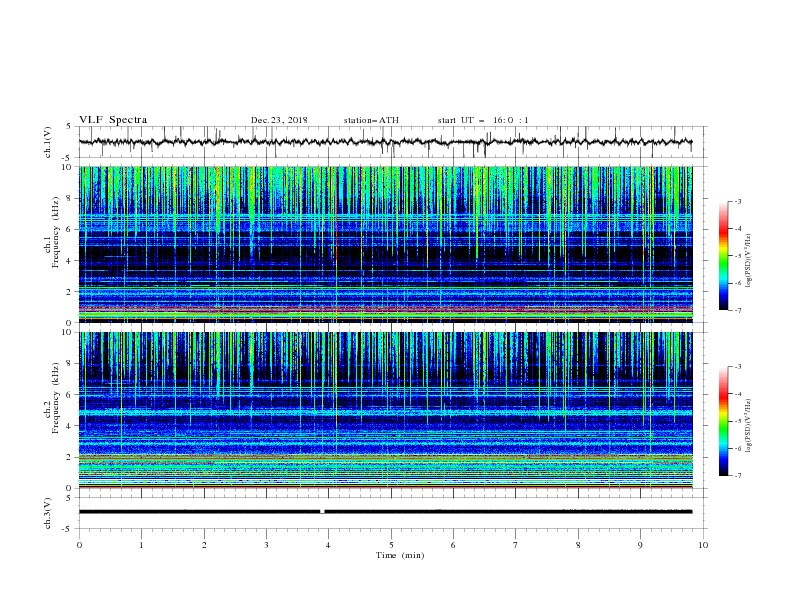Click the ch.2 spectrogram plot
This screenshot has height=612, width=792.
click(386, 410)
